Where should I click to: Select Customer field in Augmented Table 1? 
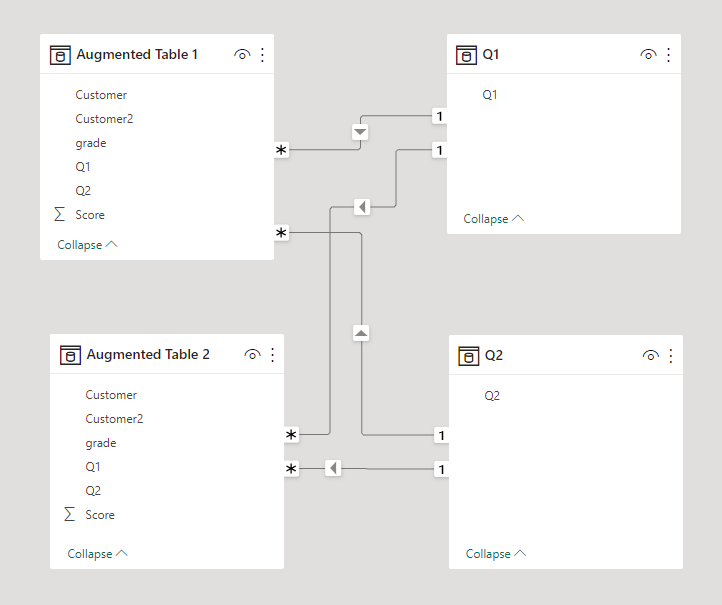(101, 95)
